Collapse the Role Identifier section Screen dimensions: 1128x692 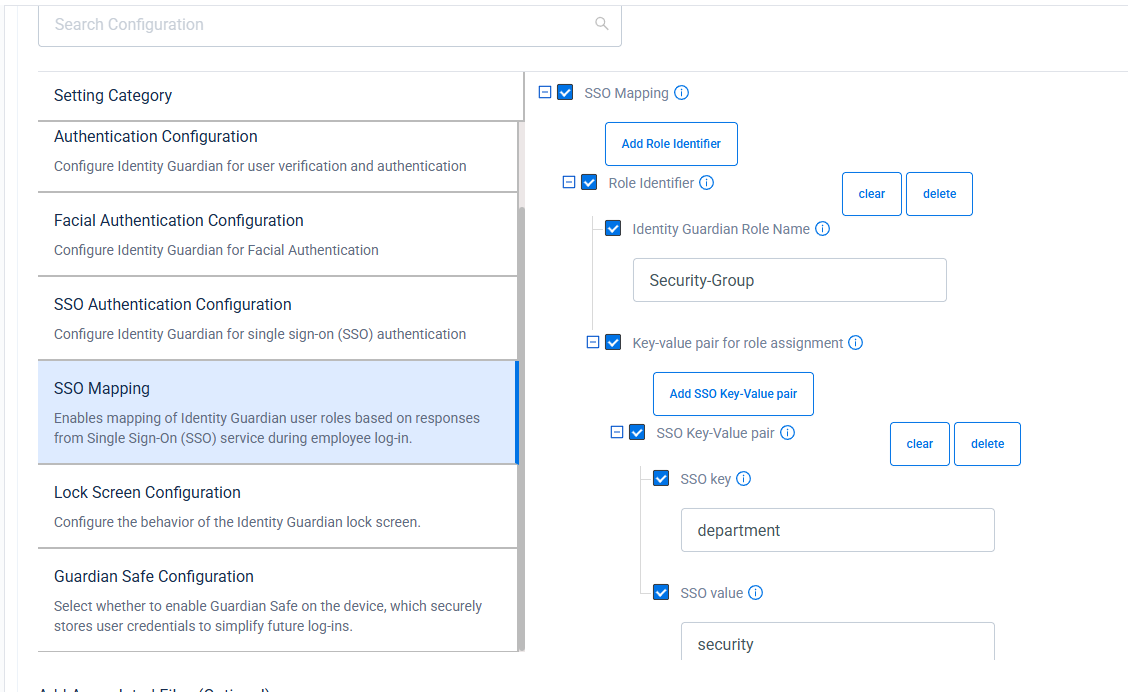567,182
